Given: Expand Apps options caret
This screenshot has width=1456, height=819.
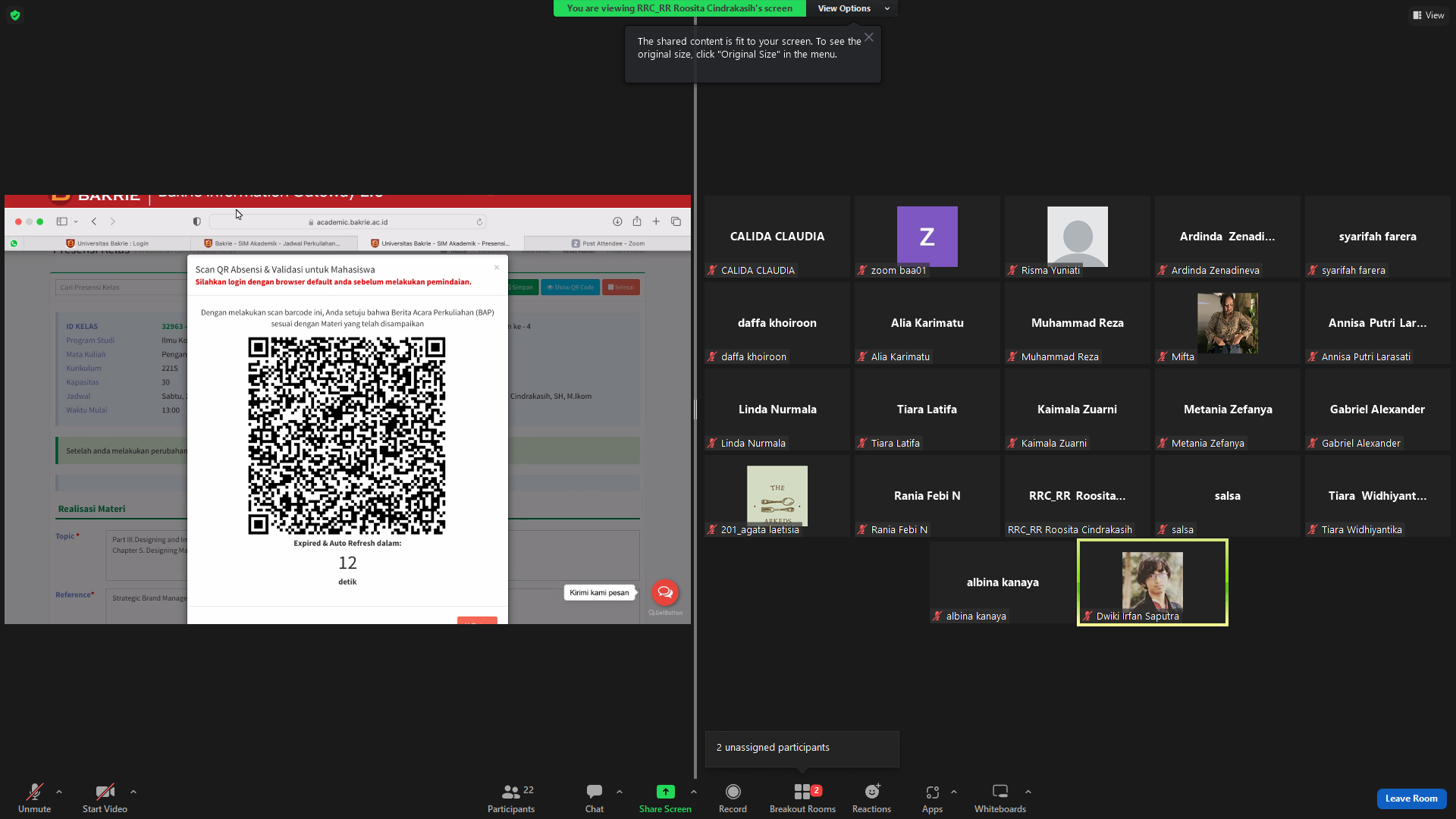Looking at the screenshot, I should [954, 792].
